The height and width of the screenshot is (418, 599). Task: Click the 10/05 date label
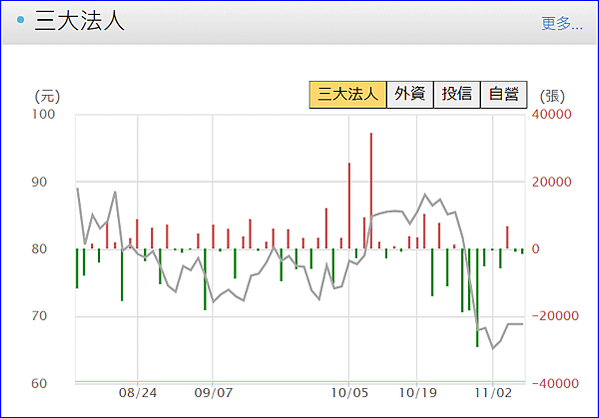tap(349, 393)
